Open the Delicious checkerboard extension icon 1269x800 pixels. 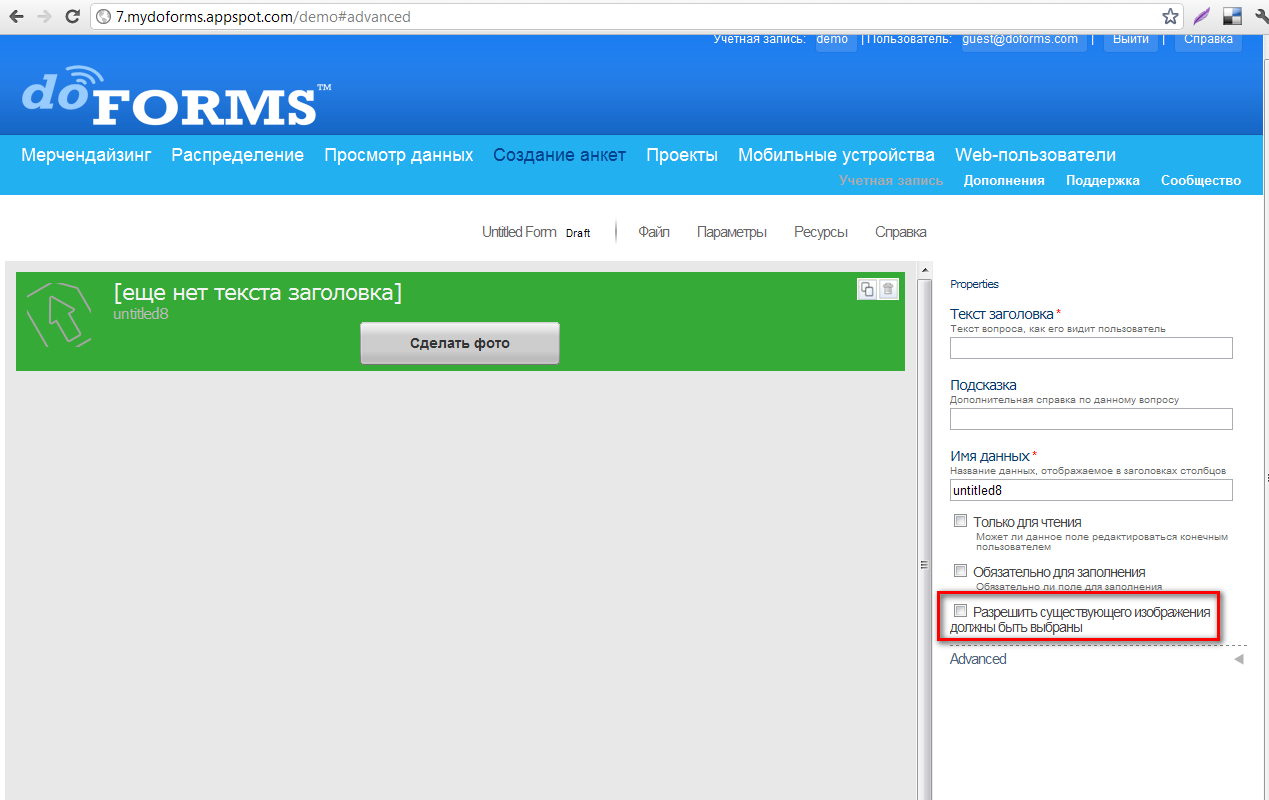(x=1232, y=16)
